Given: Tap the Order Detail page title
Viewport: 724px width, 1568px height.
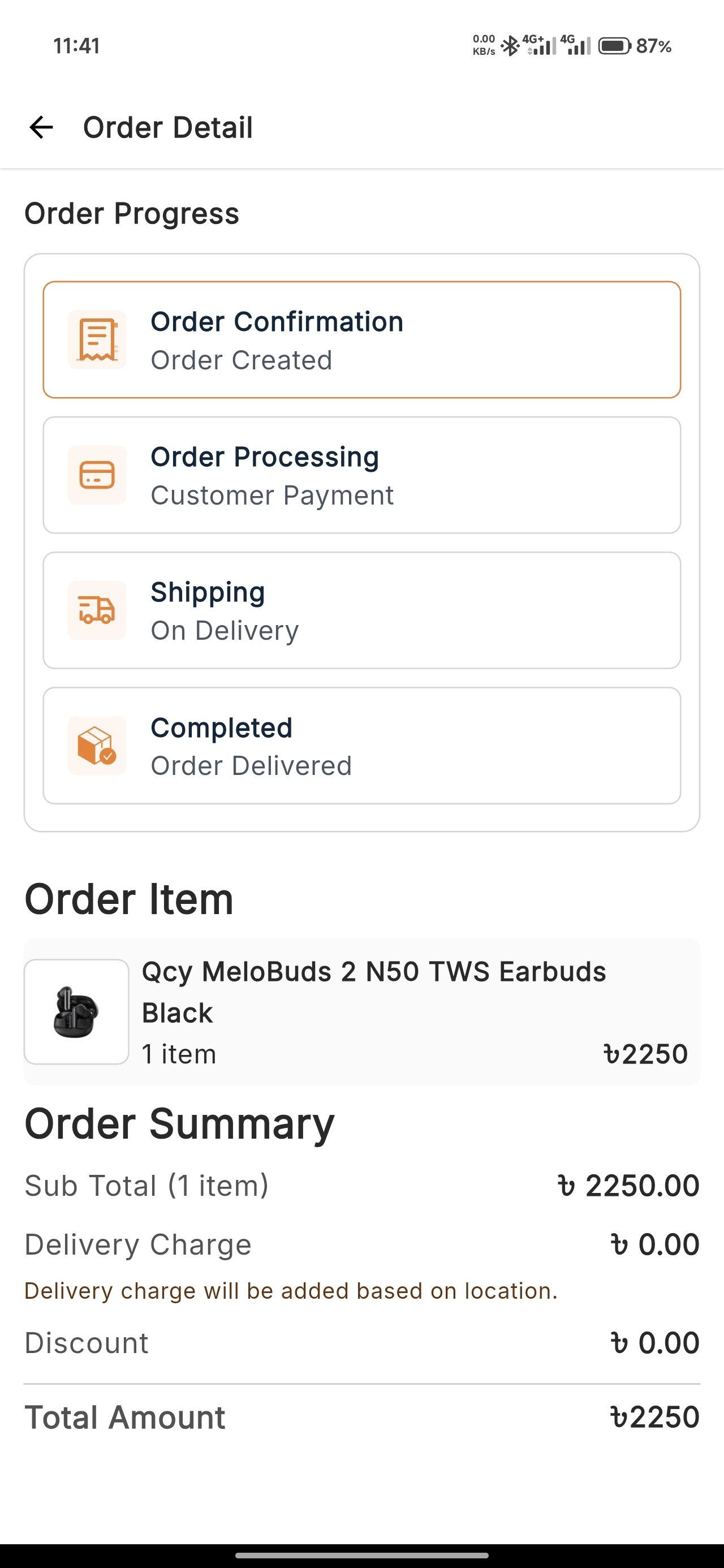Looking at the screenshot, I should coord(167,127).
